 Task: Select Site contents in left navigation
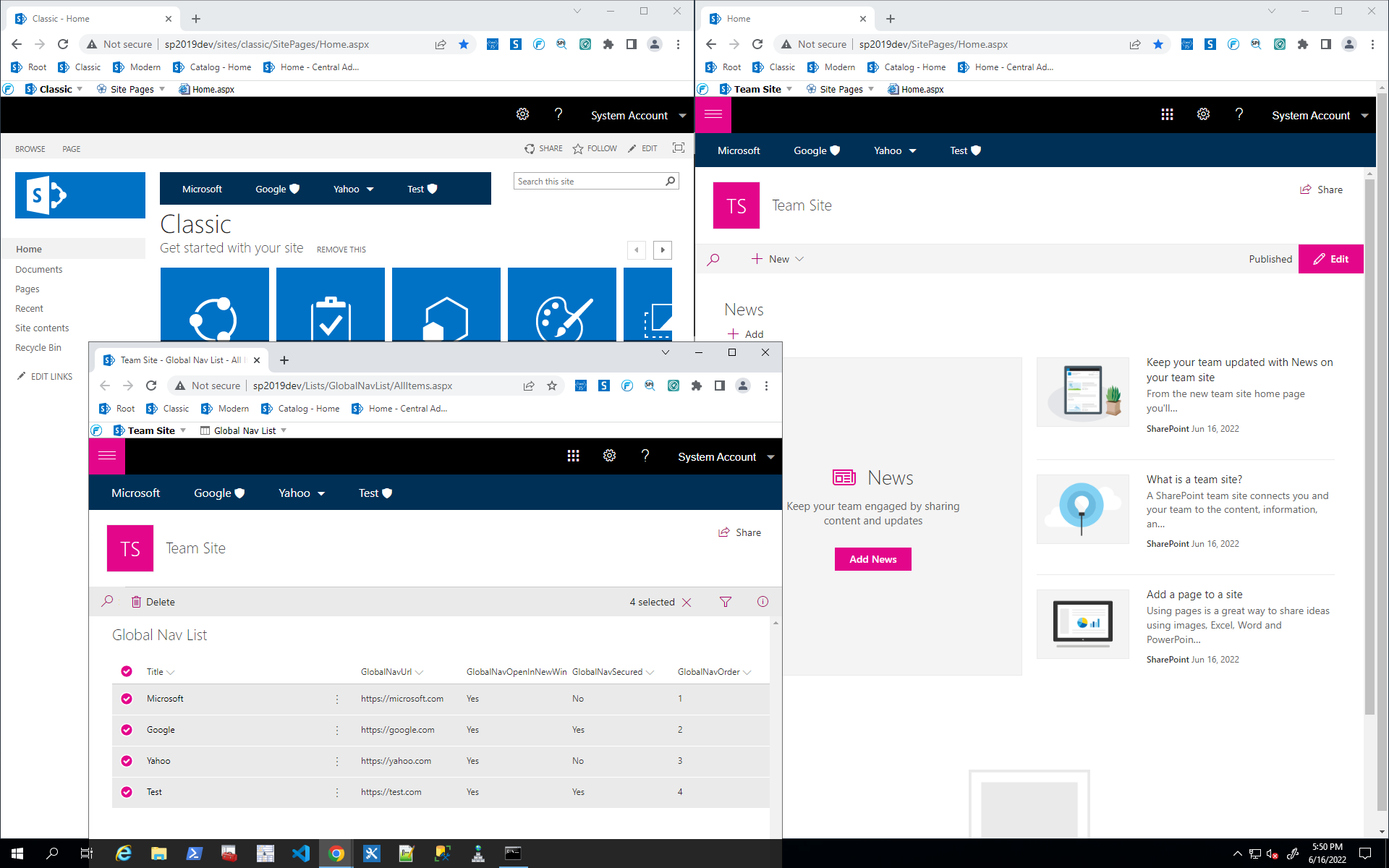click(42, 328)
